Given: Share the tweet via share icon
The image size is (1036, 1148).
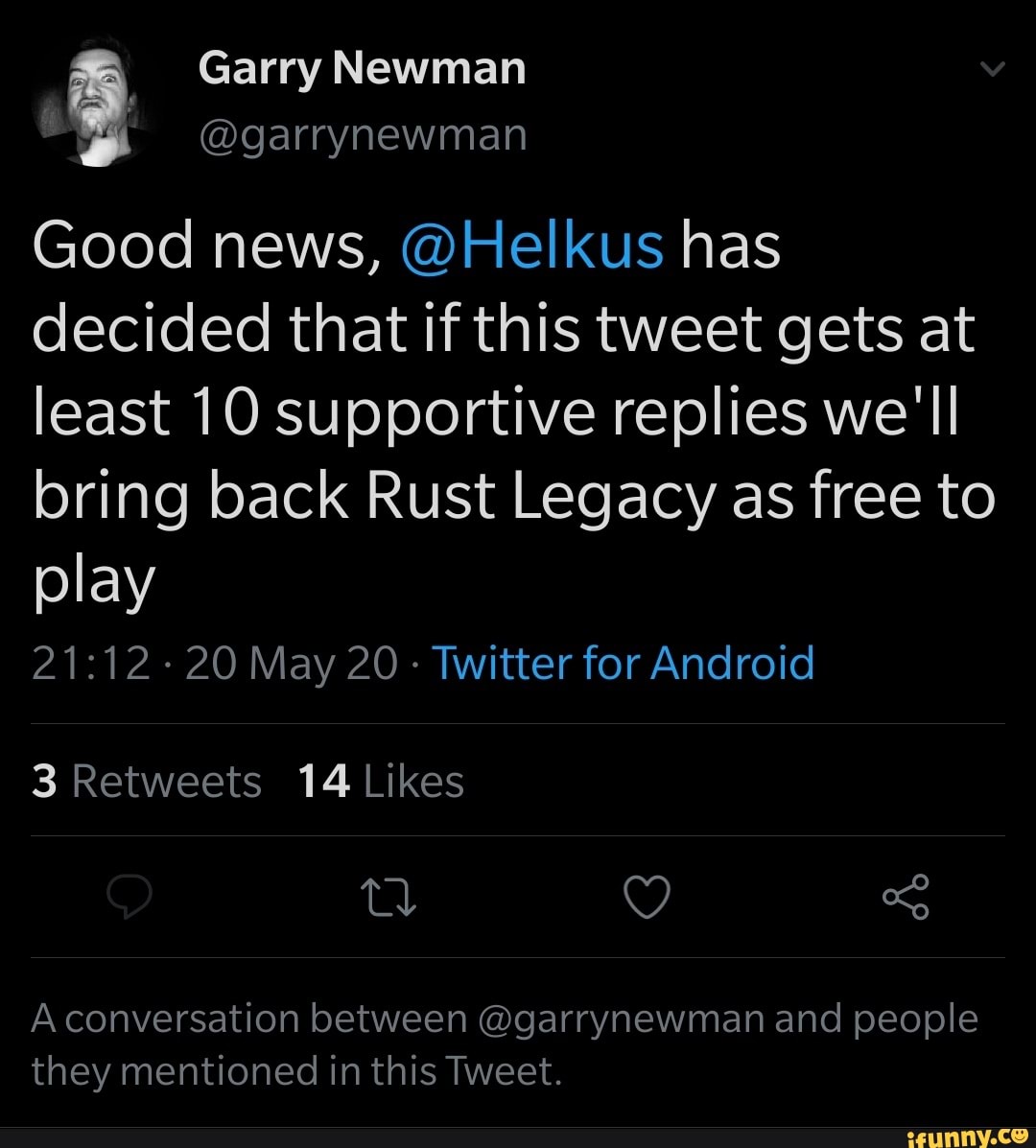Looking at the screenshot, I should pyautogui.click(x=905, y=897).
